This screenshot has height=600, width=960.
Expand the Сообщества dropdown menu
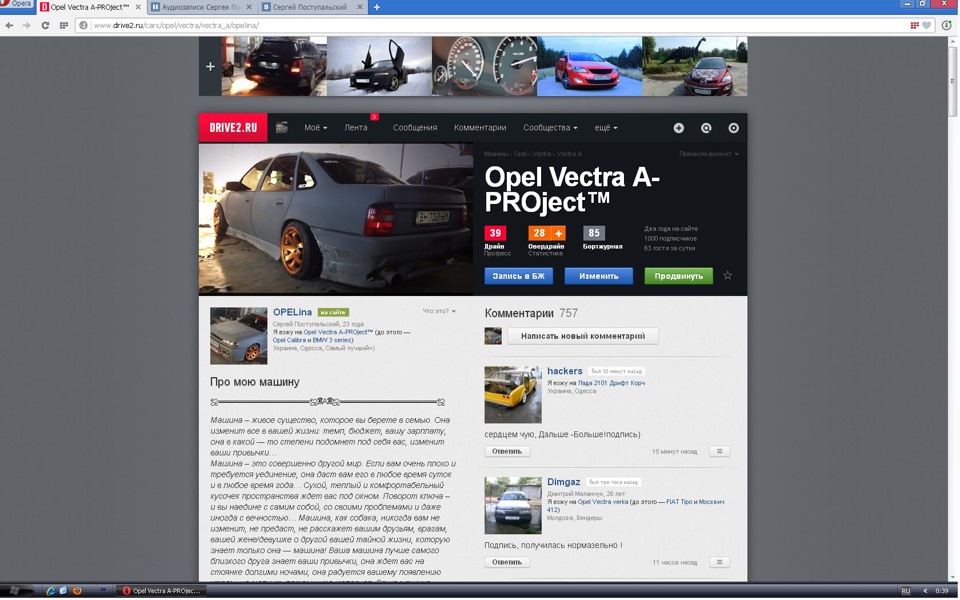pyautogui.click(x=550, y=127)
